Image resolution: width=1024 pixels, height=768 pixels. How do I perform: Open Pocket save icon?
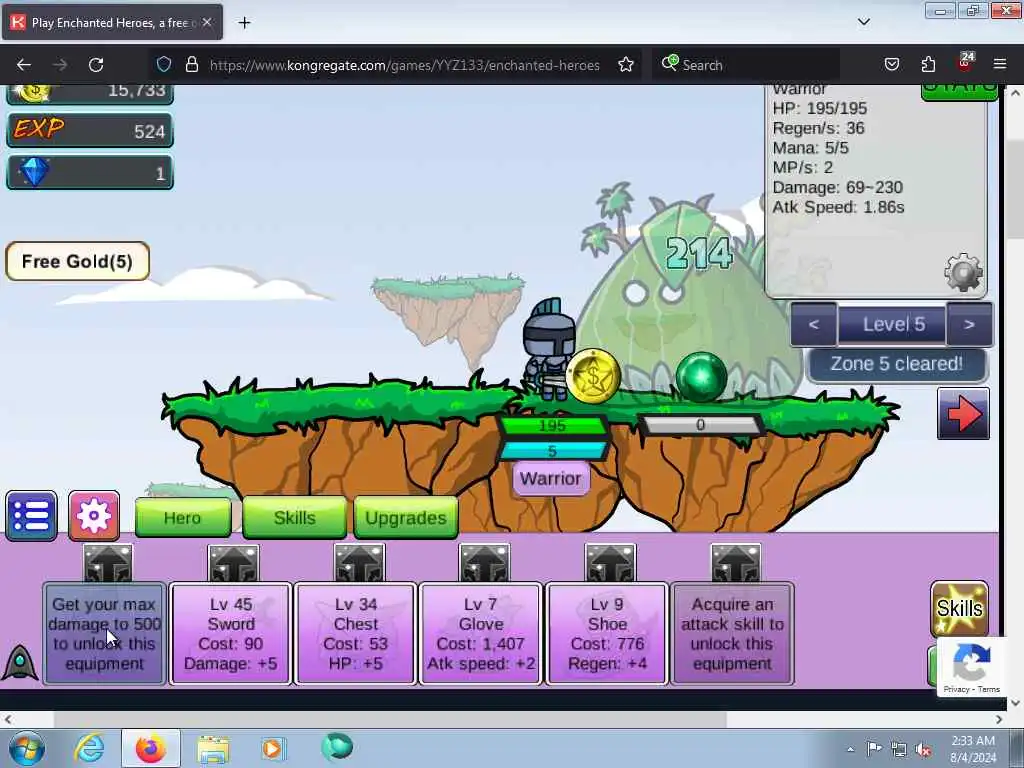click(x=891, y=64)
